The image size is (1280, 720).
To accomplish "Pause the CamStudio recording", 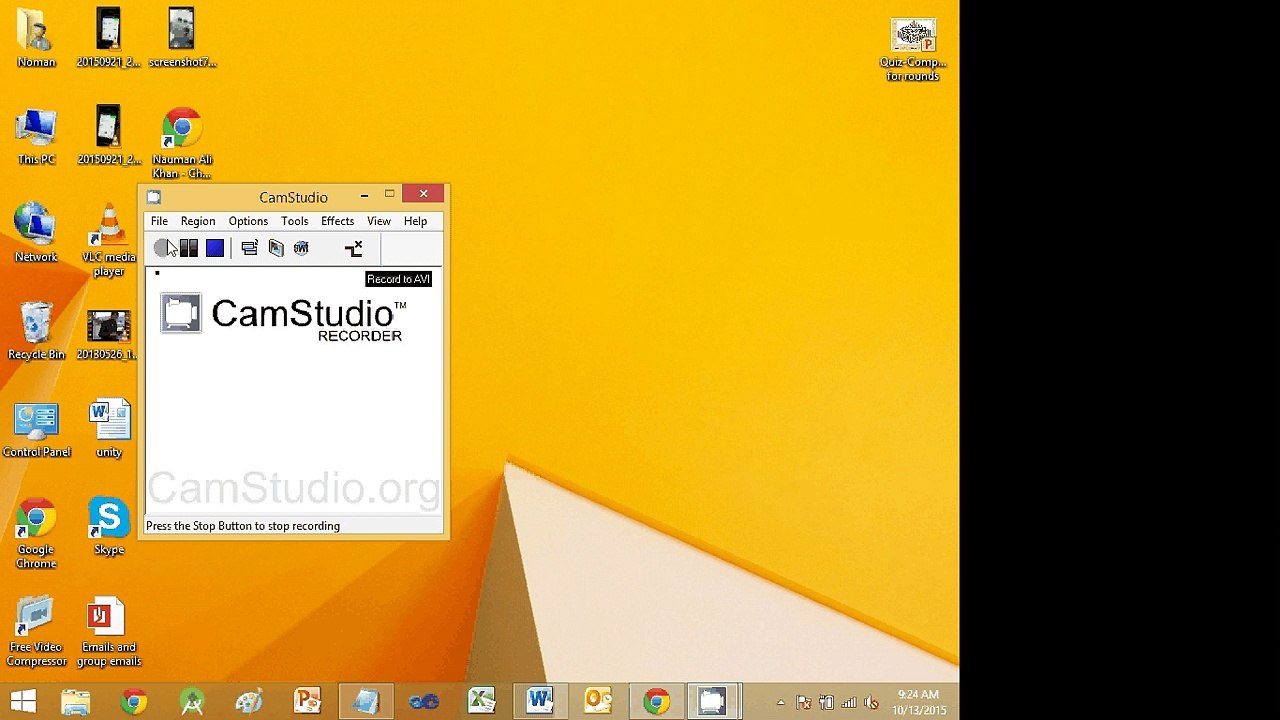I will coord(189,248).
